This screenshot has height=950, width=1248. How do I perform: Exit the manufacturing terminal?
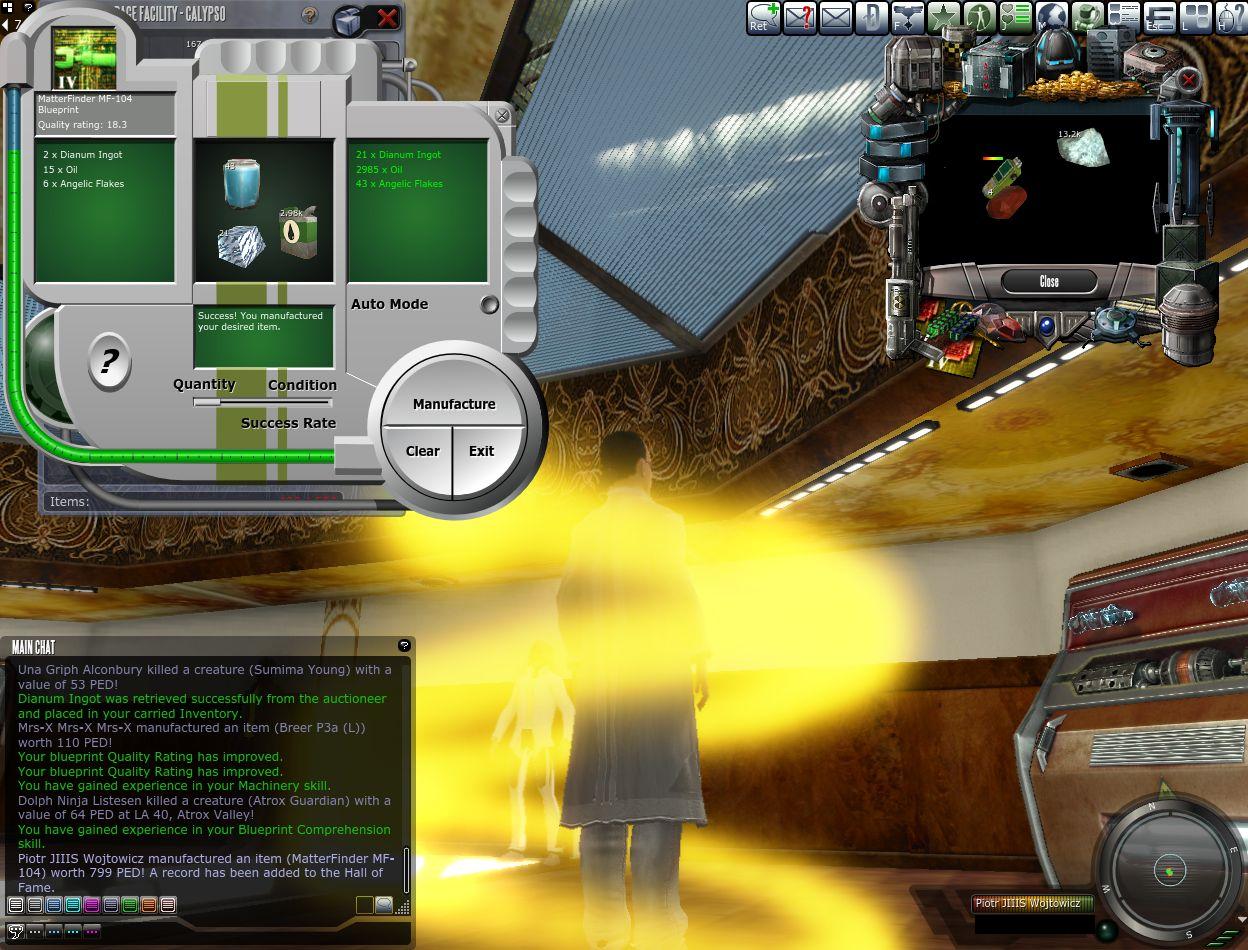pos(482,451)
